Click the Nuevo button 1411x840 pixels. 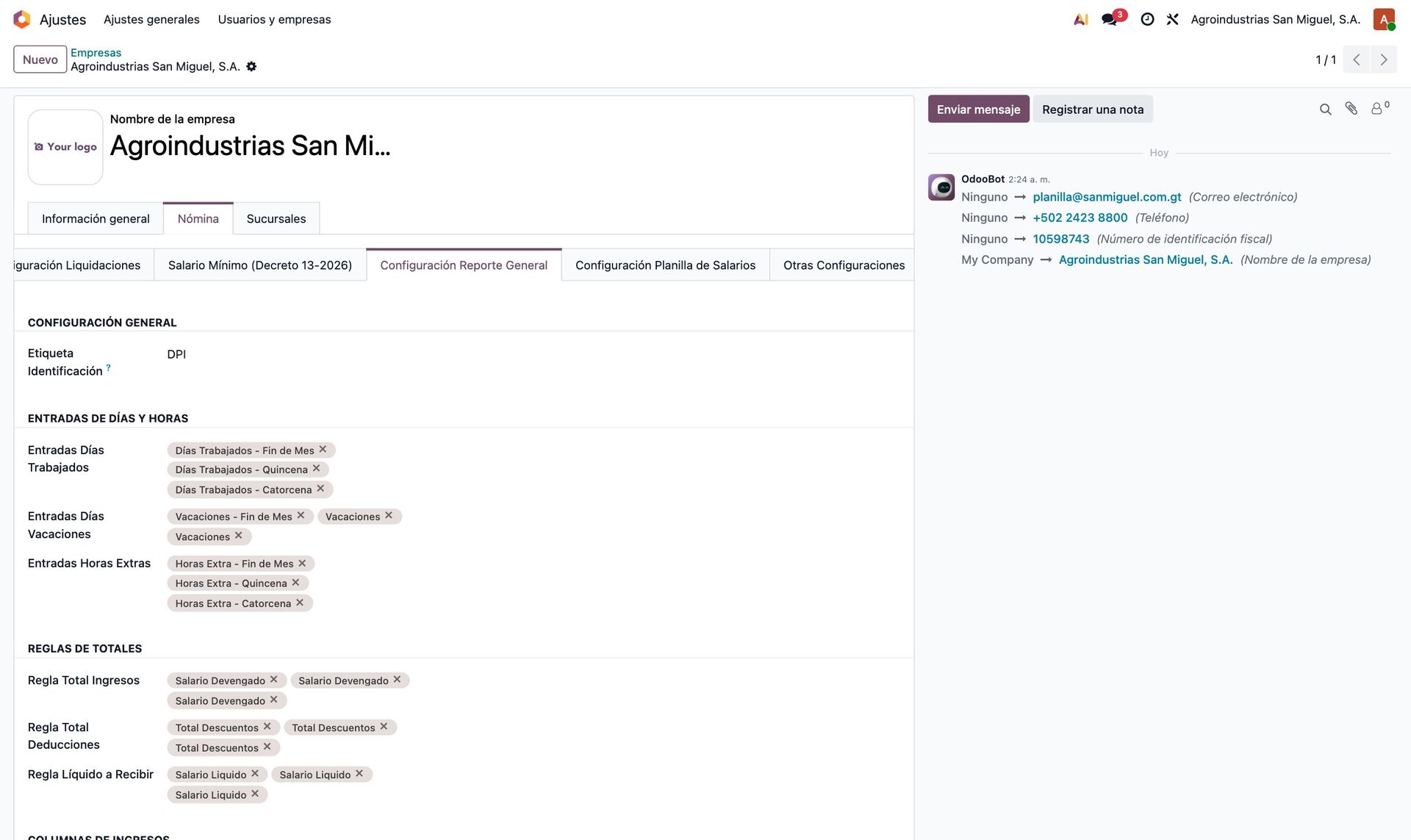tap(40, 60)
